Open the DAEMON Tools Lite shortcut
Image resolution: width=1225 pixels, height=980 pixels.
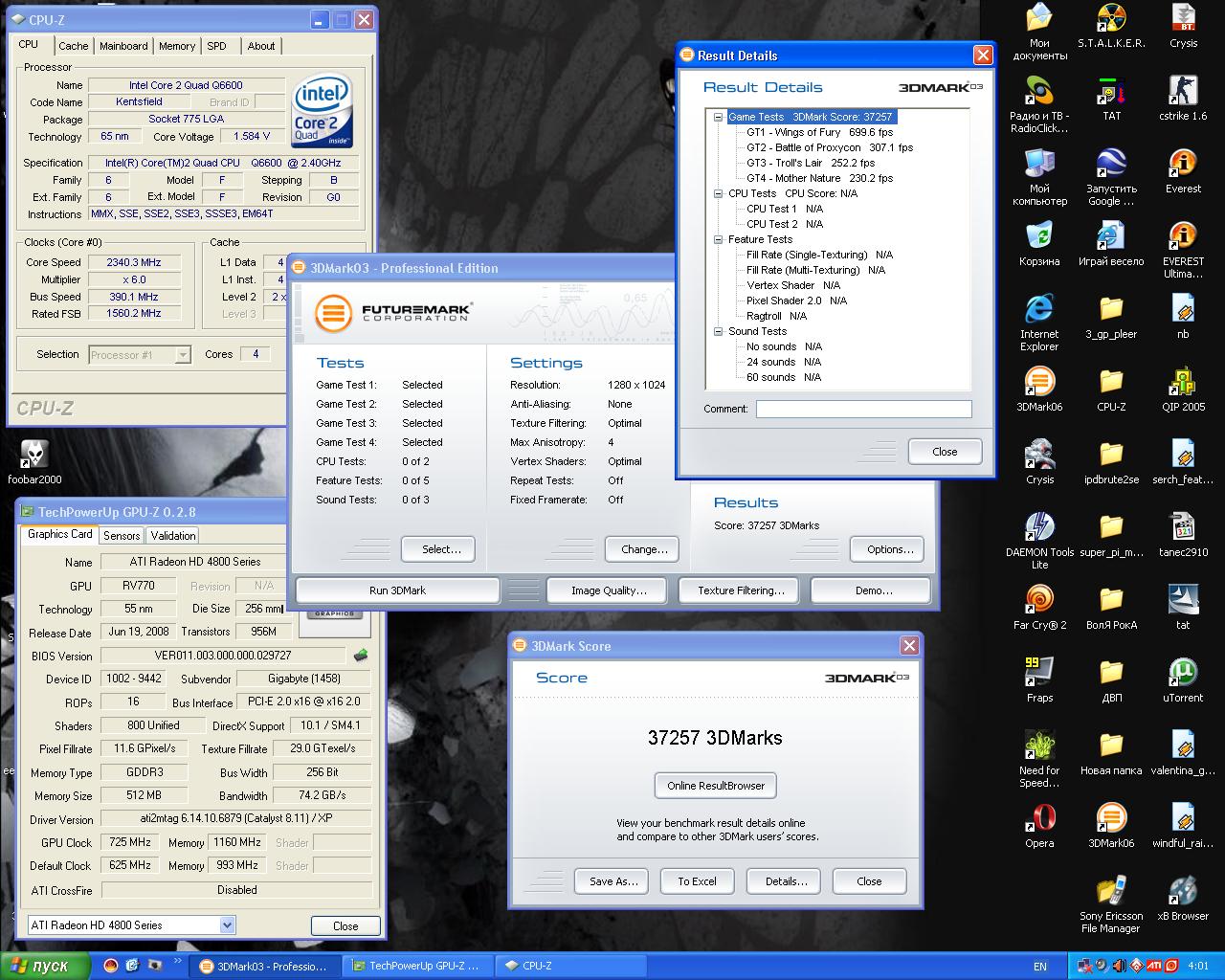point(1039,542)
